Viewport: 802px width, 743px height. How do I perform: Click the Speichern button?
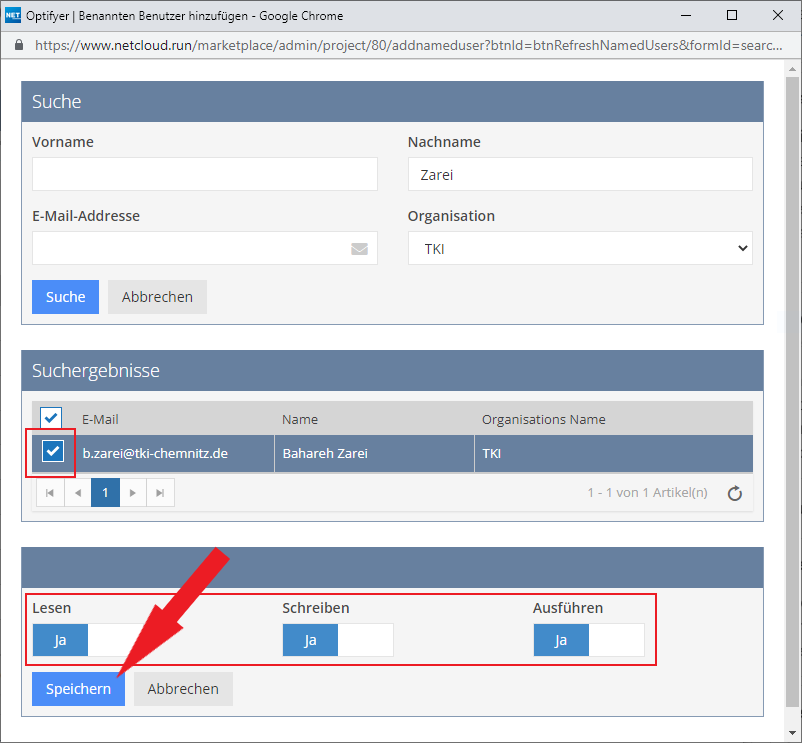point(78,689)
